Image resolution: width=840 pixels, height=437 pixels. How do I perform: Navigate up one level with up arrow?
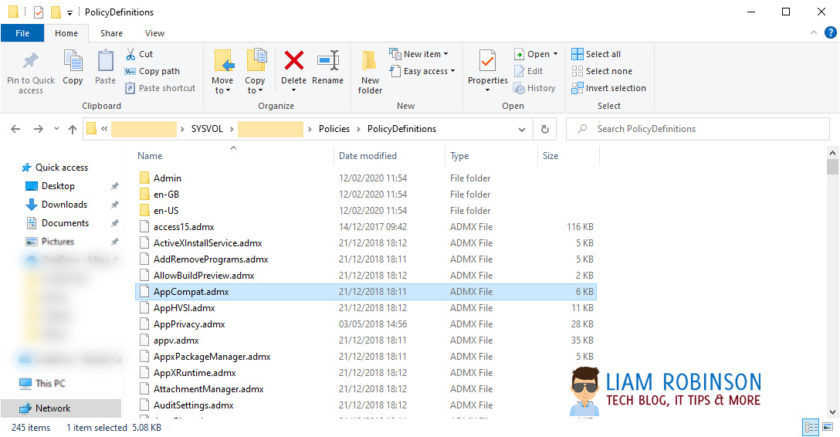(72, 129)
